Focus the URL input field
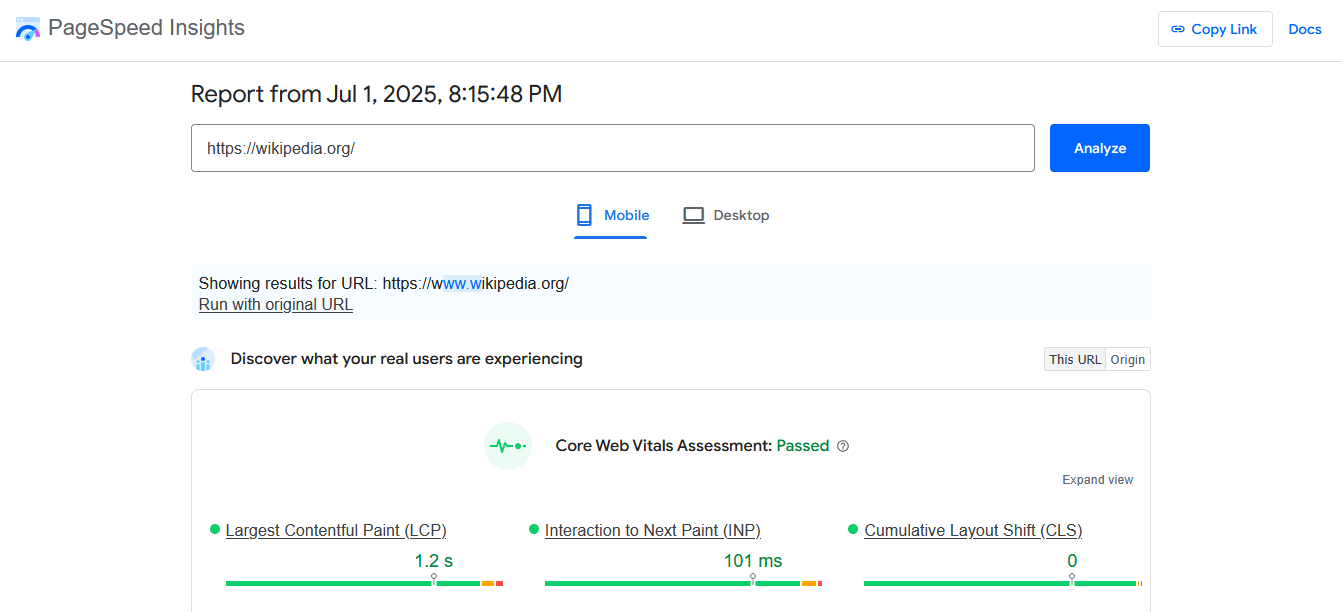 (613, 148)
